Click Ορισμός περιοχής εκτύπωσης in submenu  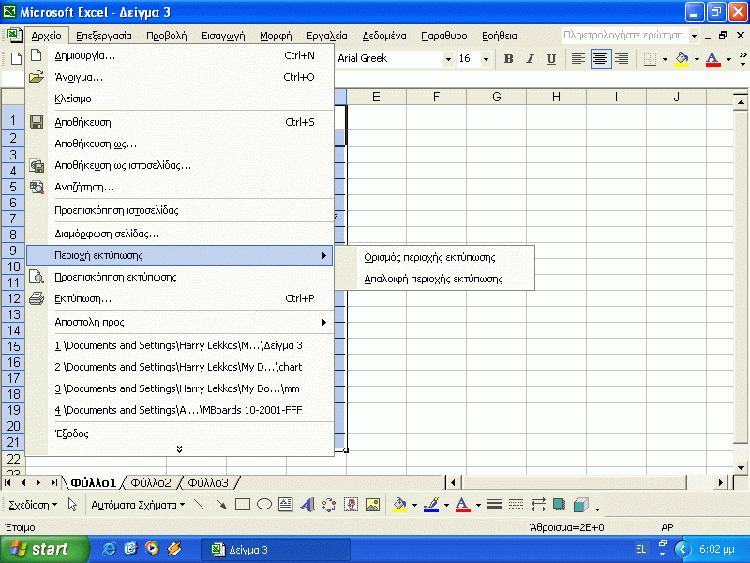coord(434,257)
